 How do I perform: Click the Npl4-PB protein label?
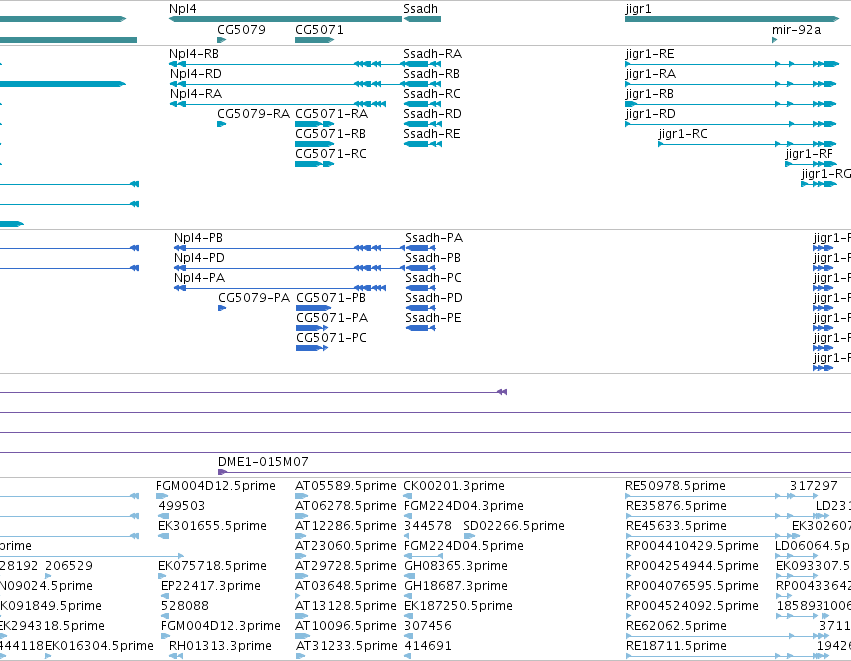199,238
